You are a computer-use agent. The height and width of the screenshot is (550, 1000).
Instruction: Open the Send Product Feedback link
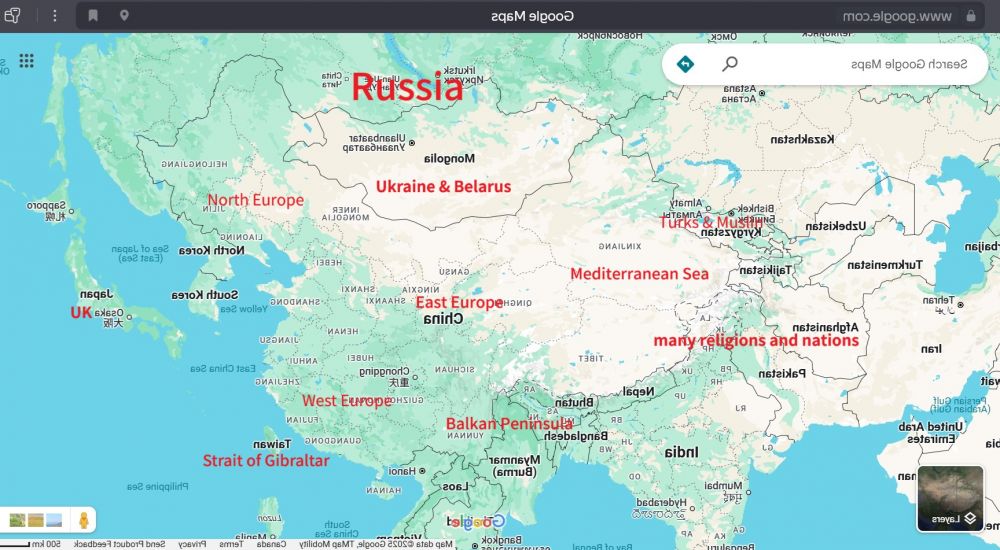tap(119, 544)
